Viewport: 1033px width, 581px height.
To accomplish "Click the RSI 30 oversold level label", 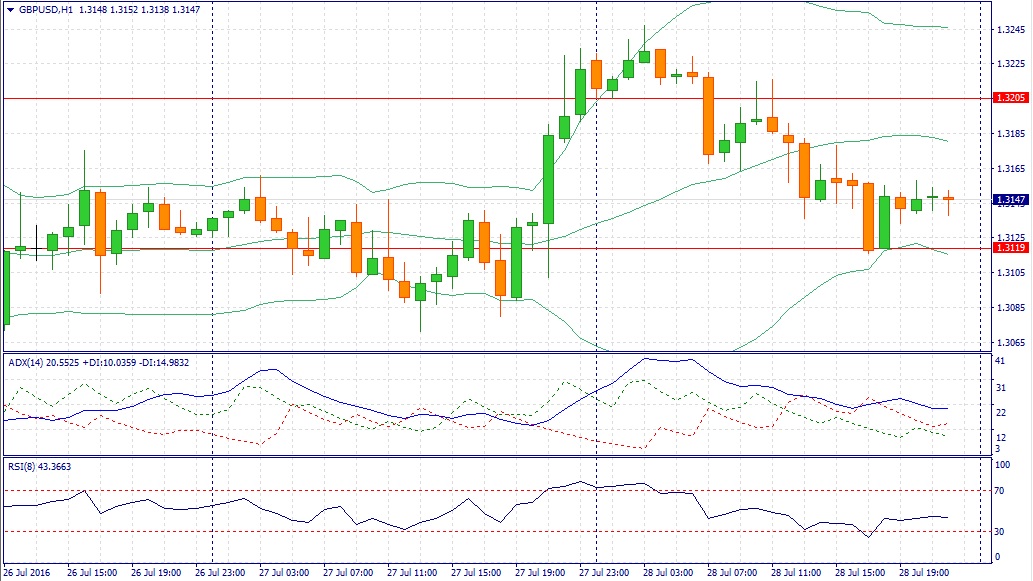I will [x=999, y=532].
